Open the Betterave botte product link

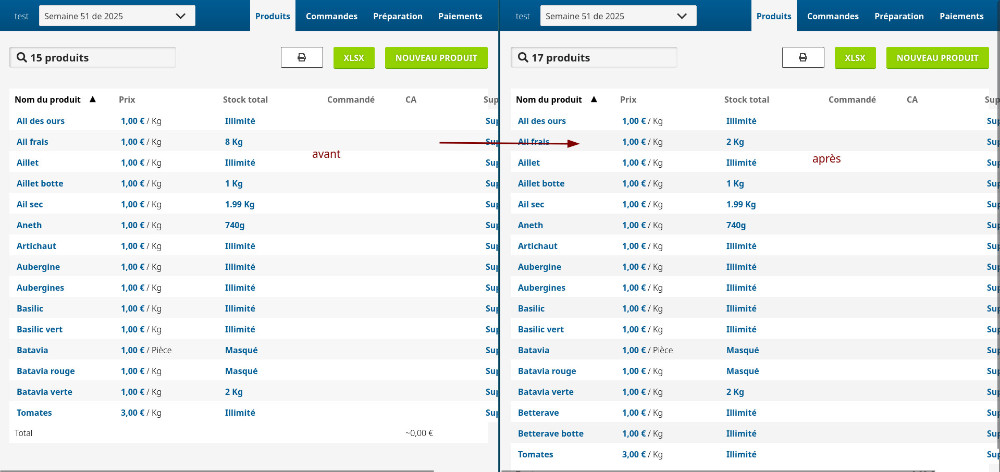click(550, 434)
